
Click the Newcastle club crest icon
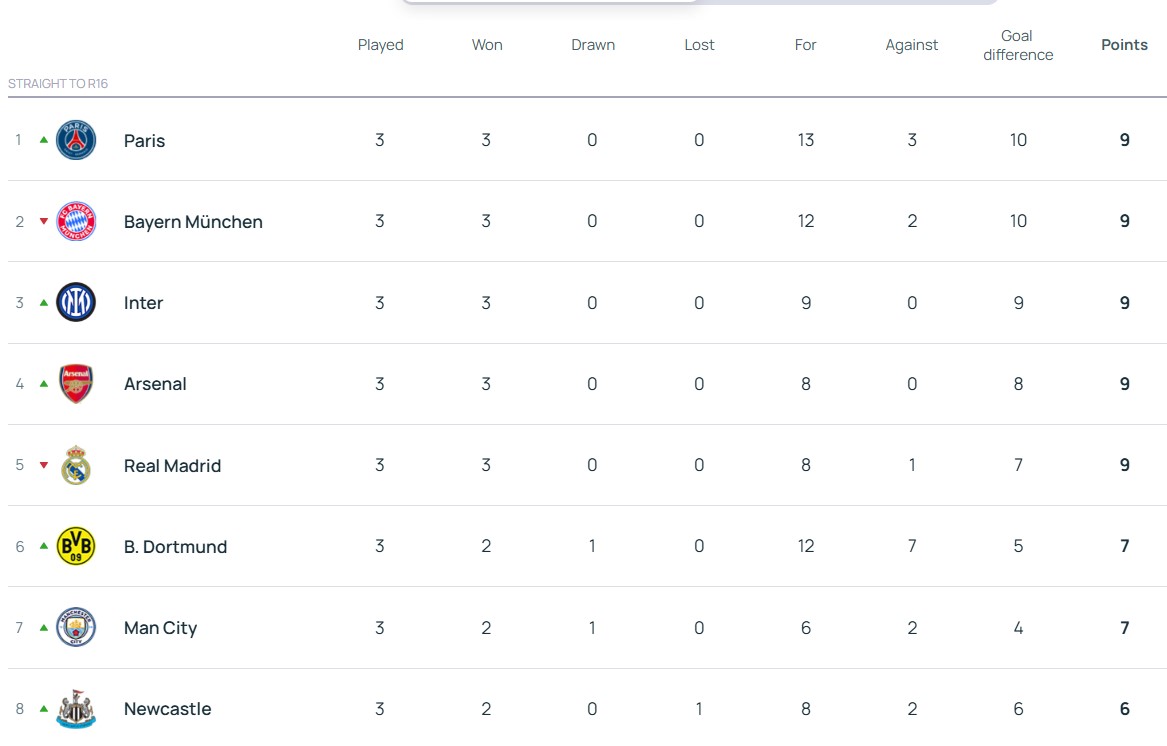coord(76,709)
